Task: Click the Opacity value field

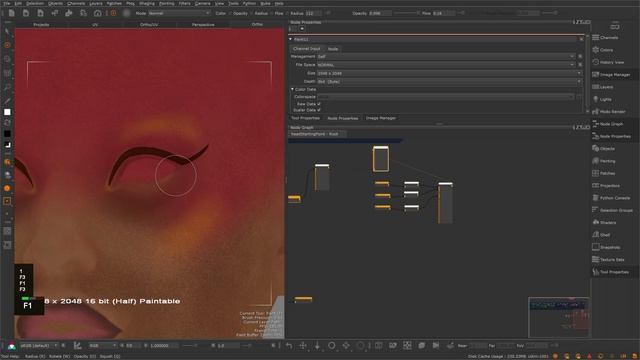Action: click(380, 13)
